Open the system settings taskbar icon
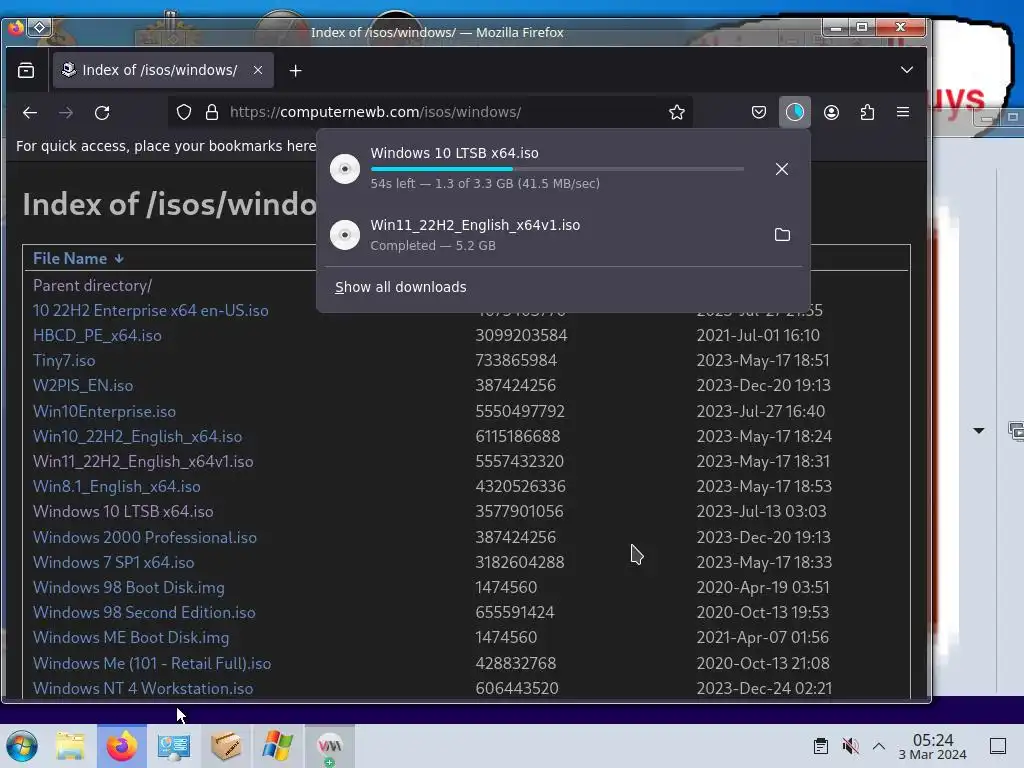The height and width of the screenshot is (768, 1024). 174,746
